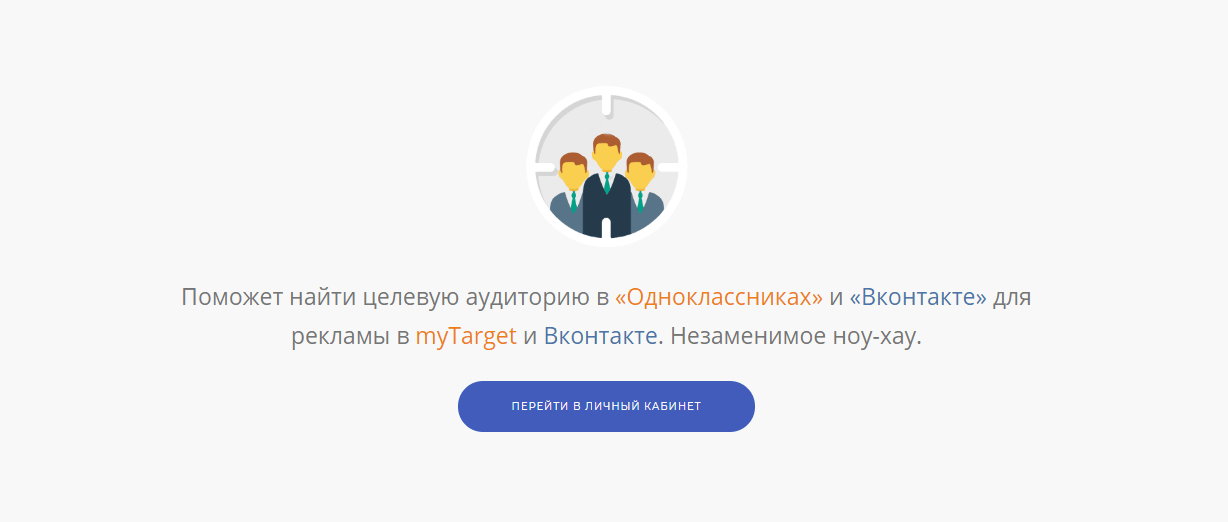Click the phrase Незаменимое ноу-хау
The width and height of the screenshot is (1228, 522).
pyautogui.click(x=796, y=336)
